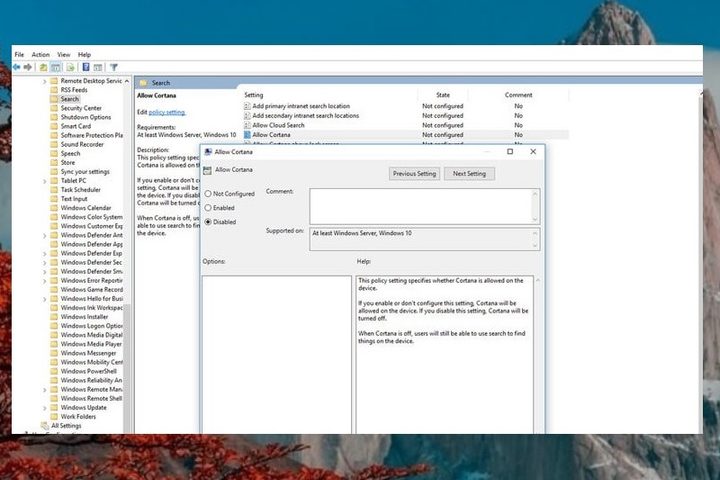The width and height of the screenshot is (720, 480).
Task: Click the Filter funnel toolbar icon
Action: pyautogui.click(x=114, y=68)
